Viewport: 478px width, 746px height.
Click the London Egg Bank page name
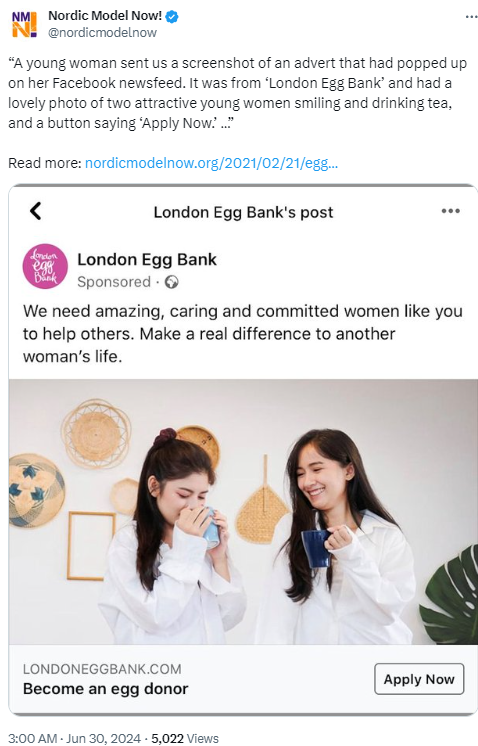(146, 260)
